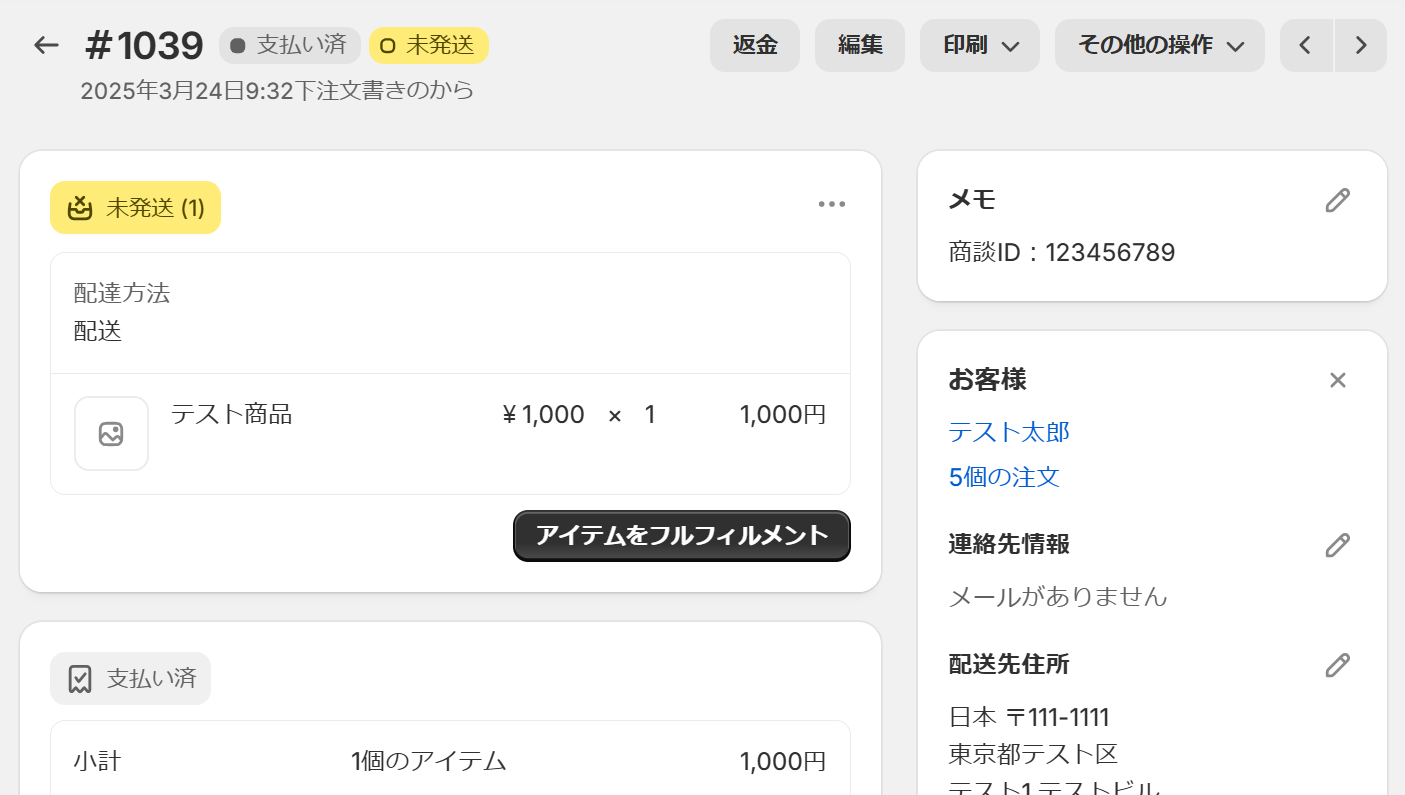Open the three-dot menu on fulfillment card
Screen dimensions: 1405x795
[x=831, y=205]
